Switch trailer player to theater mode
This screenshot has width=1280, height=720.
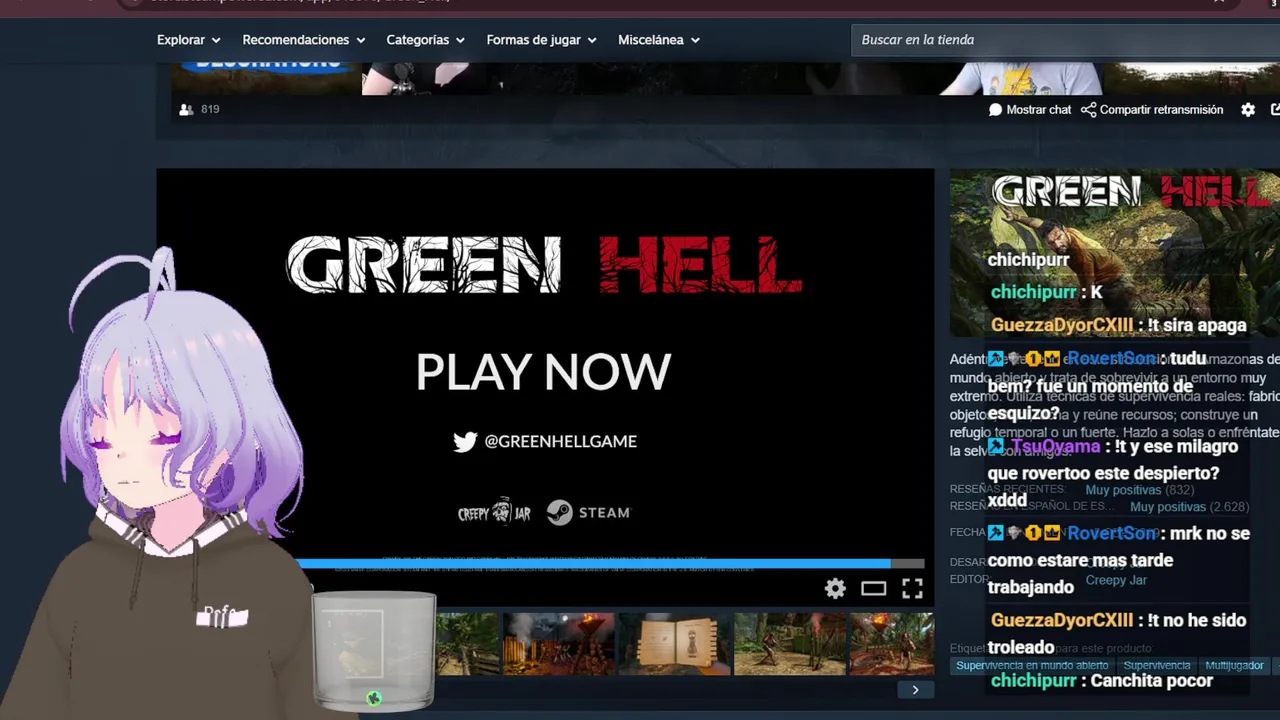pyautogui.click(x=874, y=589)
